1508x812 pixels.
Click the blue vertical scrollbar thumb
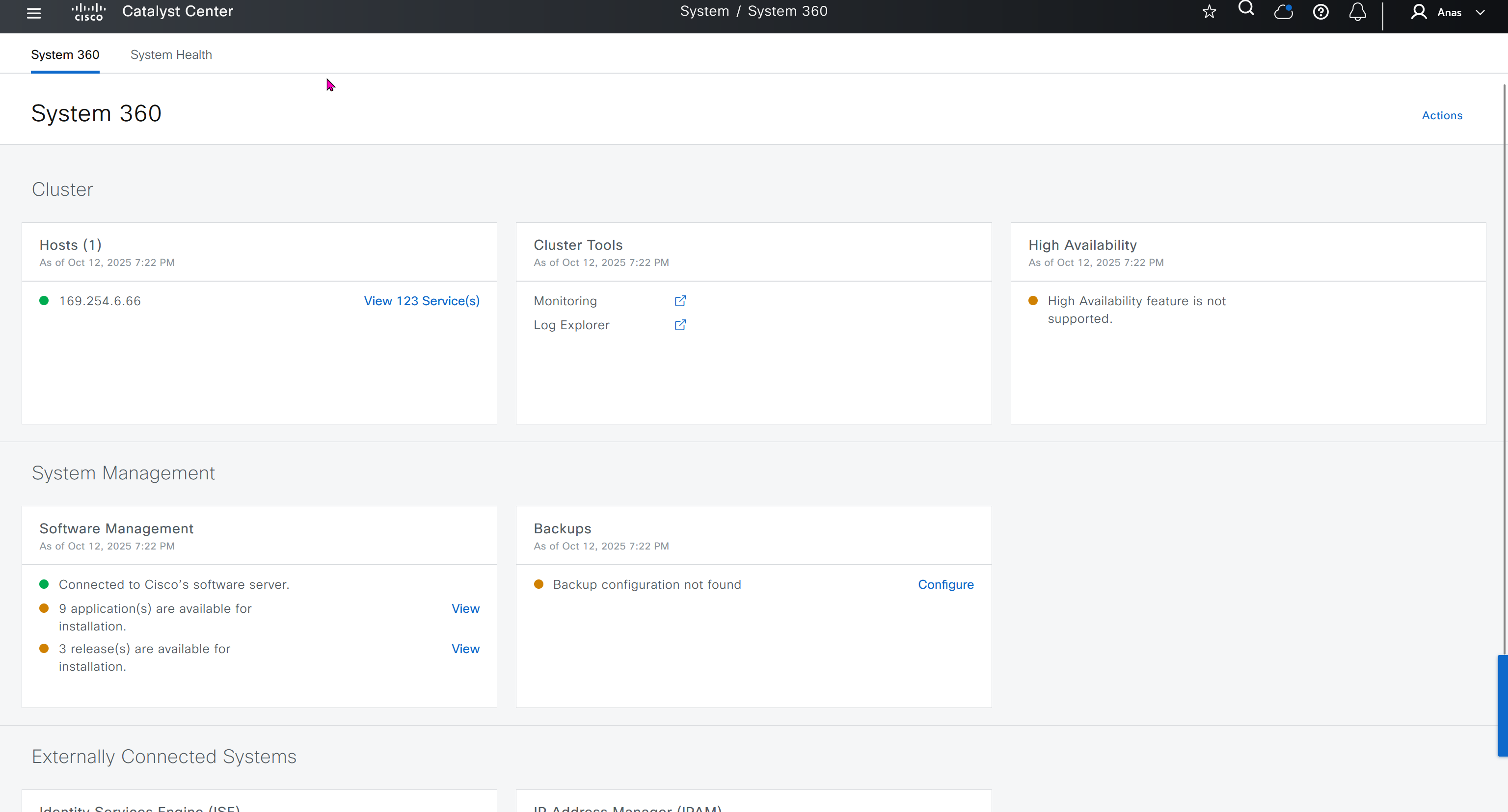[x=1502, y=706]
